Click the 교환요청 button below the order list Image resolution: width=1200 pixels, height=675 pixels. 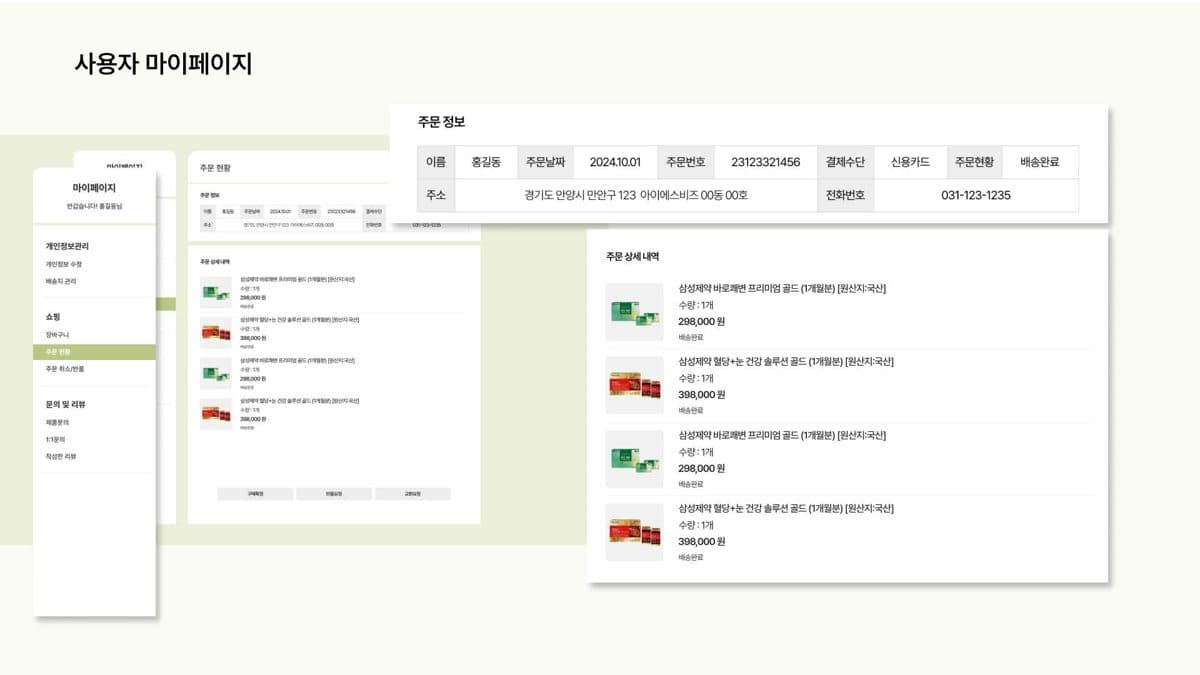pos(412,494)
